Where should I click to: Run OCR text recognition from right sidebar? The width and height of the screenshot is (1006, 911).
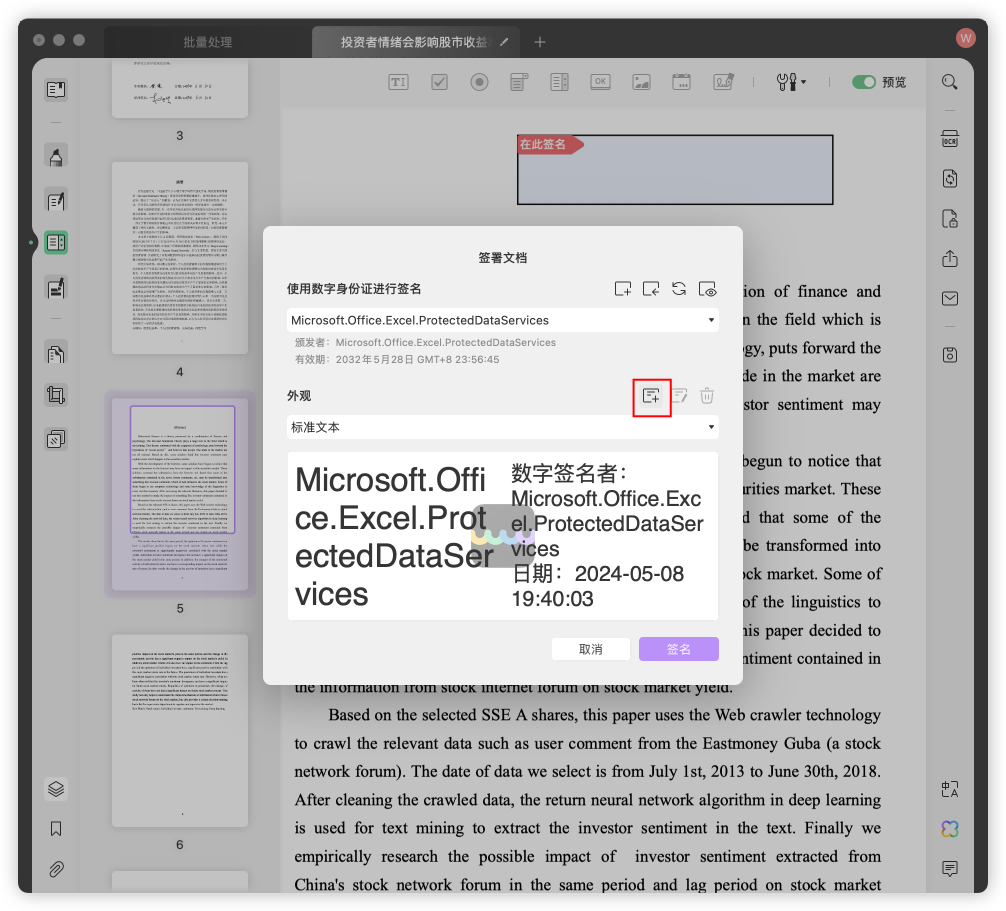(950, 139)
